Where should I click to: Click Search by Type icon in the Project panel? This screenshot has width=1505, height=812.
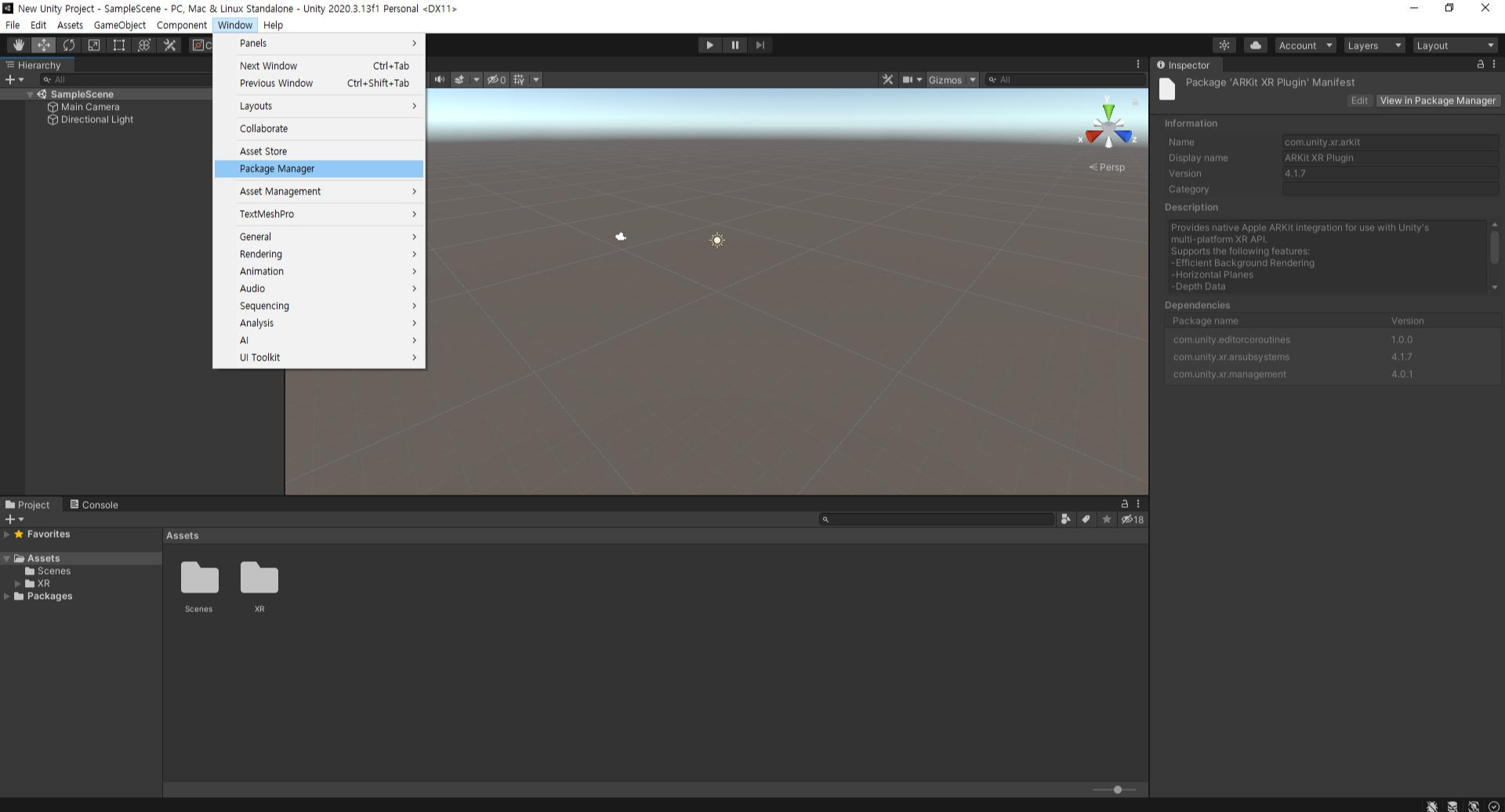tap(1065, 519)
